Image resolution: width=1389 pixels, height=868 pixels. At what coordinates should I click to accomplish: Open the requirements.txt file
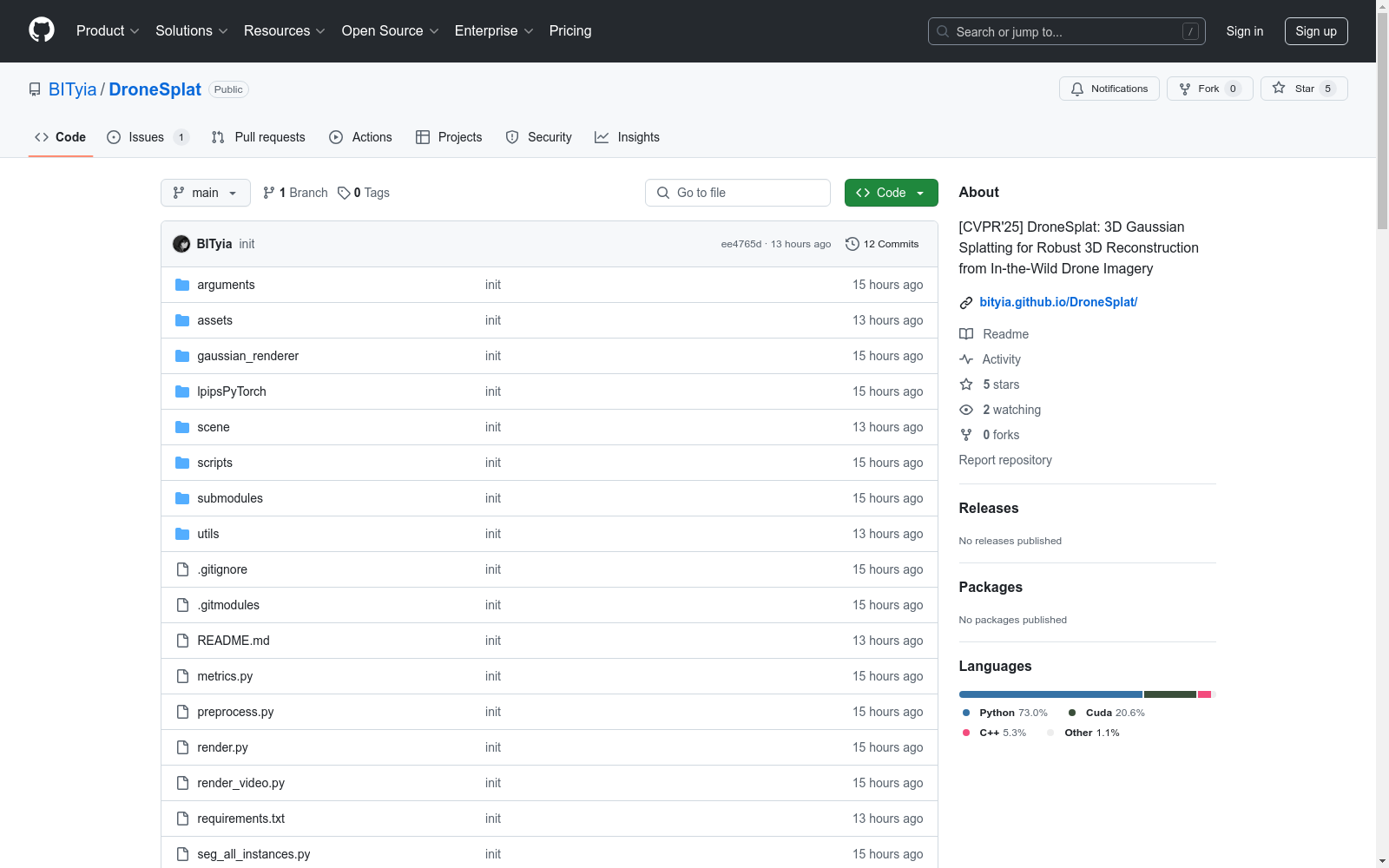241,819
